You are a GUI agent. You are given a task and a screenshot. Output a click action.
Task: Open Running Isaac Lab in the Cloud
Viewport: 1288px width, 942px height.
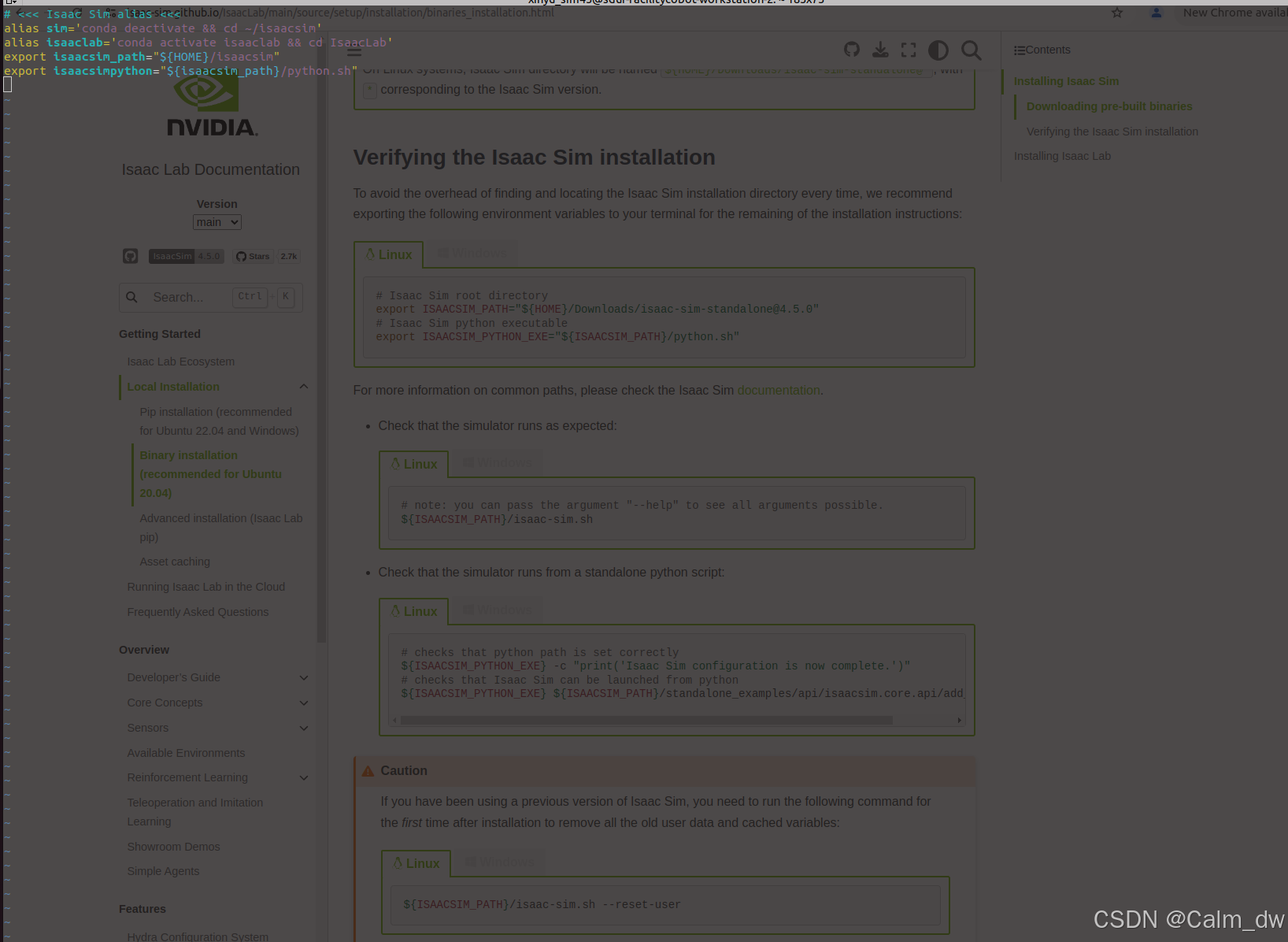click(206, 587)
